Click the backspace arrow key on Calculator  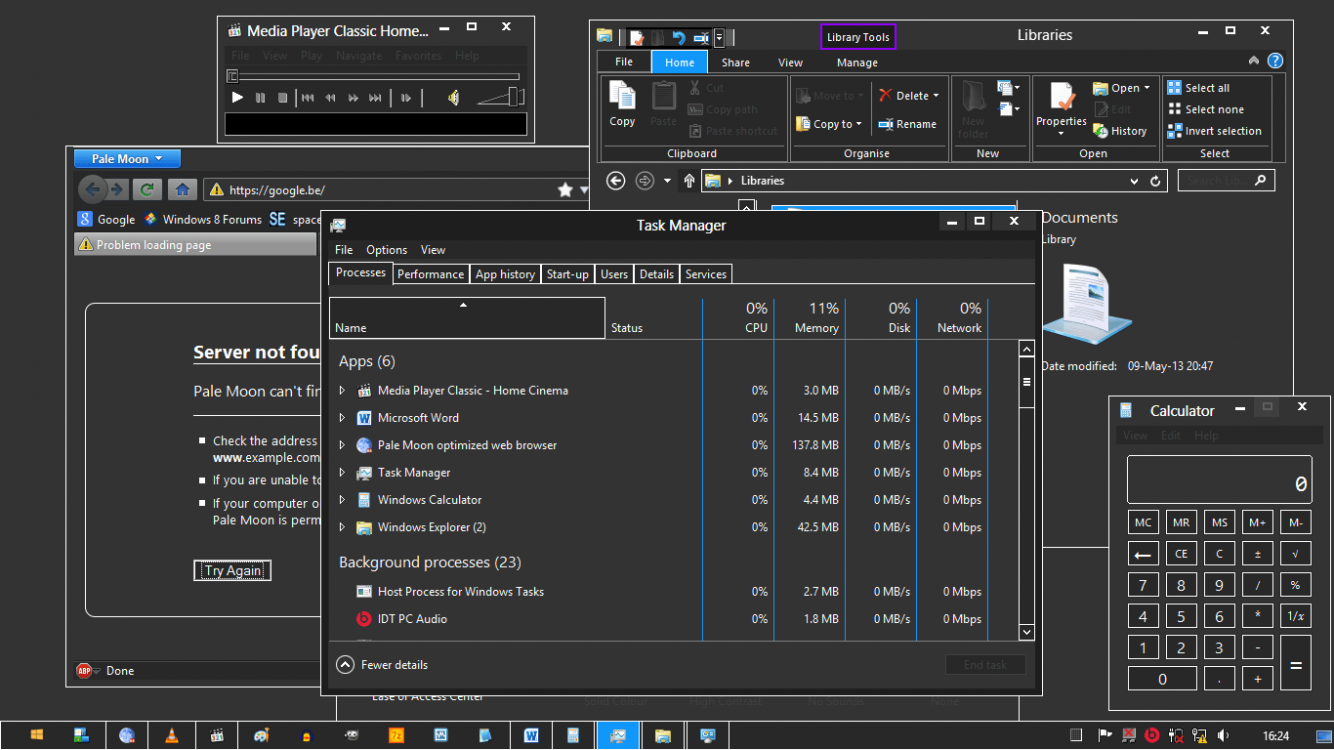click(x=1143, y=553)
